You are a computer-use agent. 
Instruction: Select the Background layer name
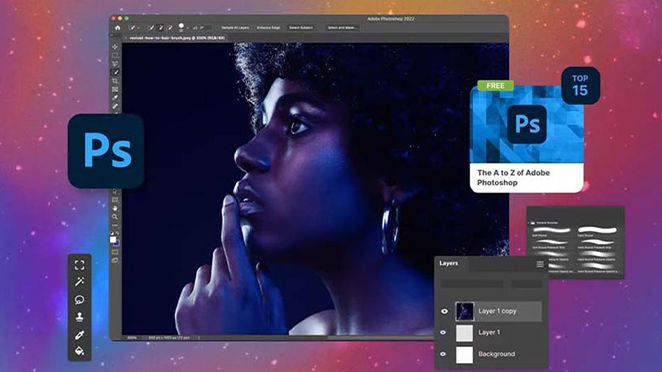(x=496, y=354)
